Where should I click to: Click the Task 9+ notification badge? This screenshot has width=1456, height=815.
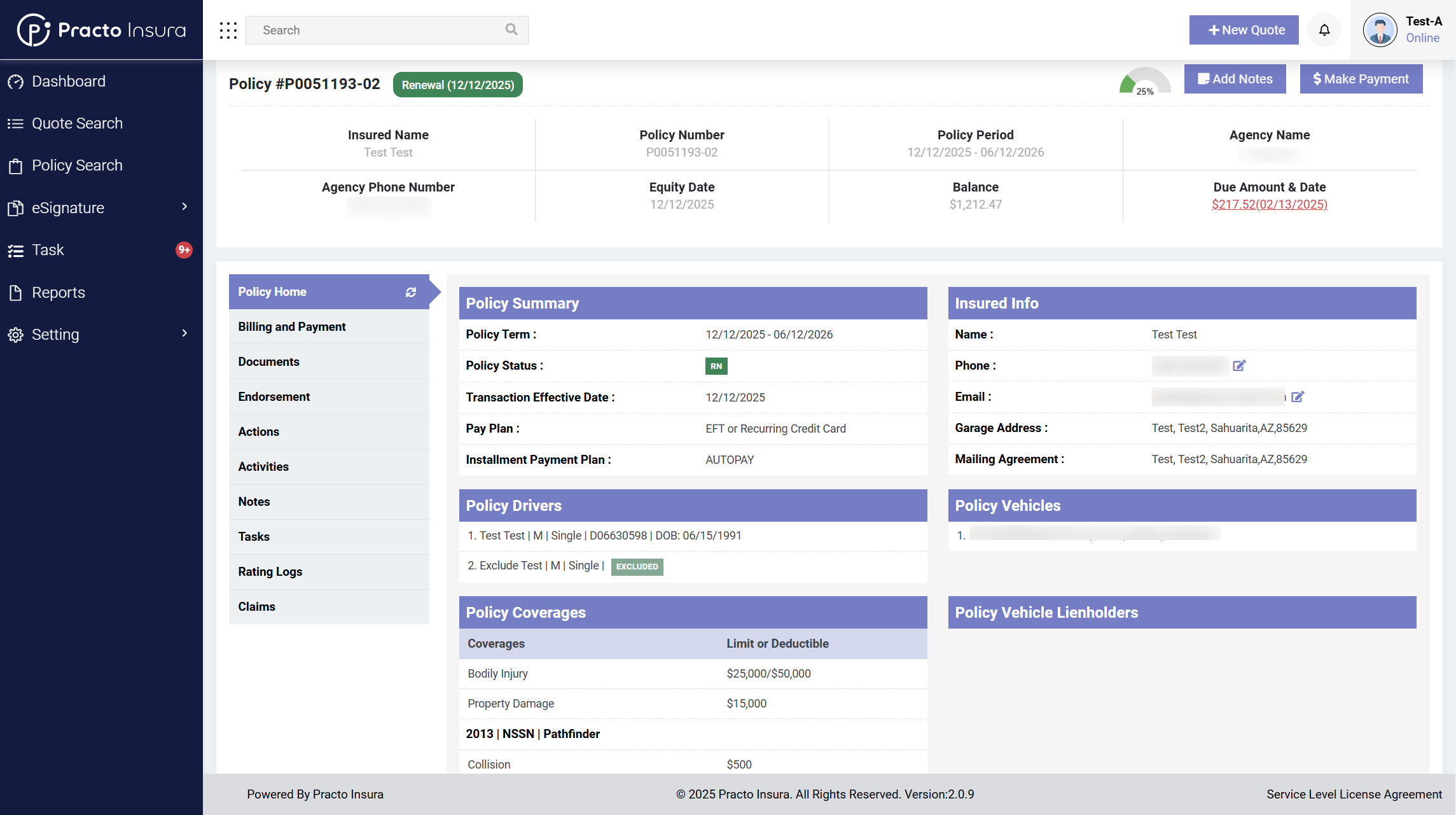(x=184, y=250)
